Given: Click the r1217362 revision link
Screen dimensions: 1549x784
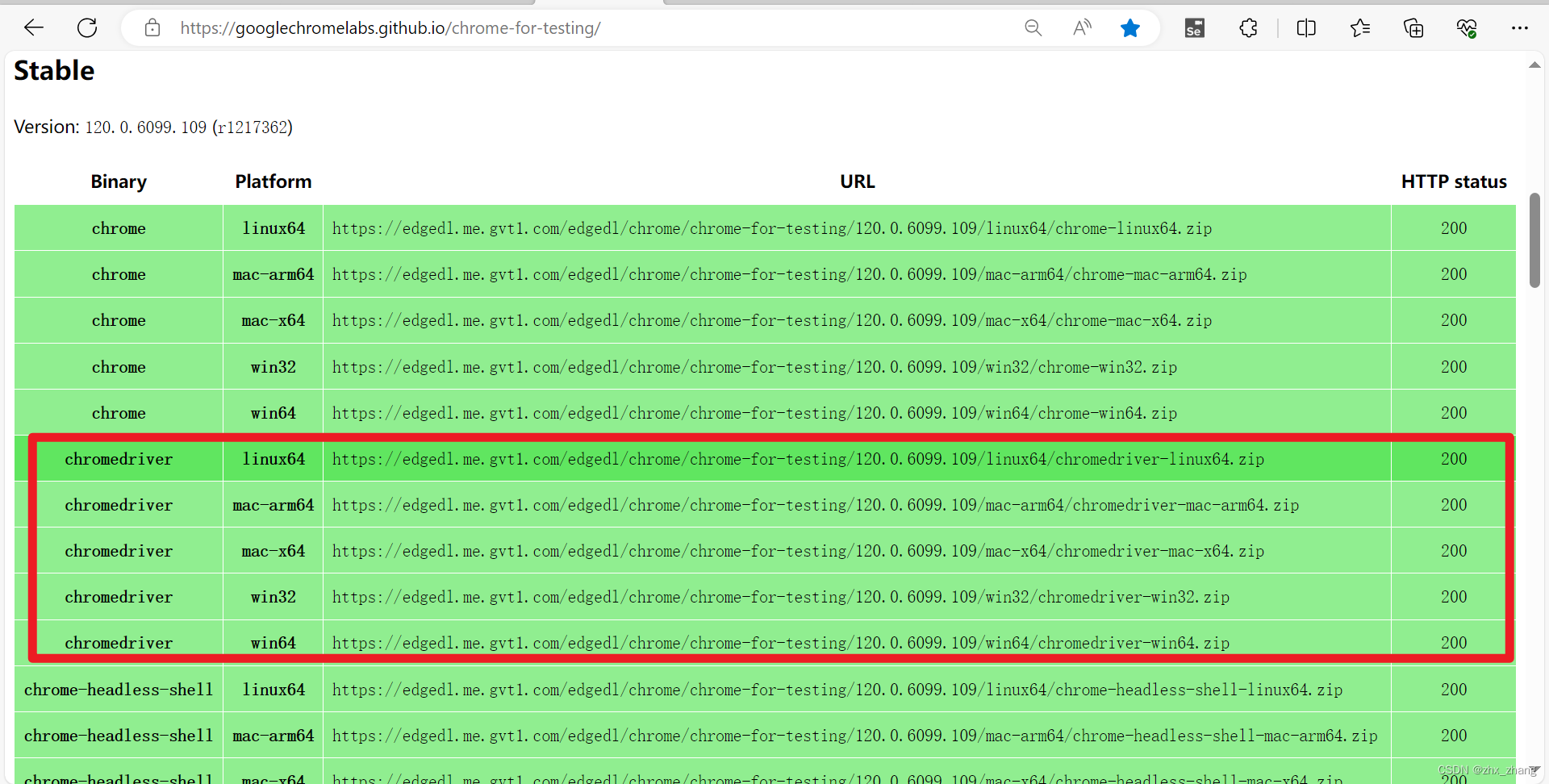Looking at the screenshot, I should tap(253, 127).
